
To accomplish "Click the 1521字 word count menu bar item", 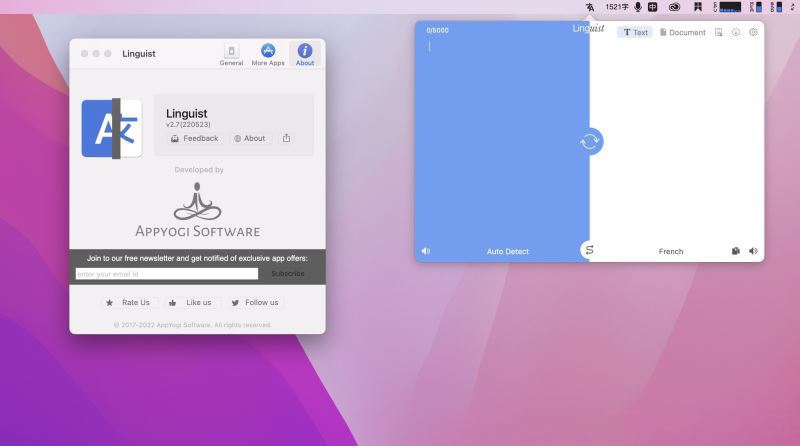I will tap(616, 7).
